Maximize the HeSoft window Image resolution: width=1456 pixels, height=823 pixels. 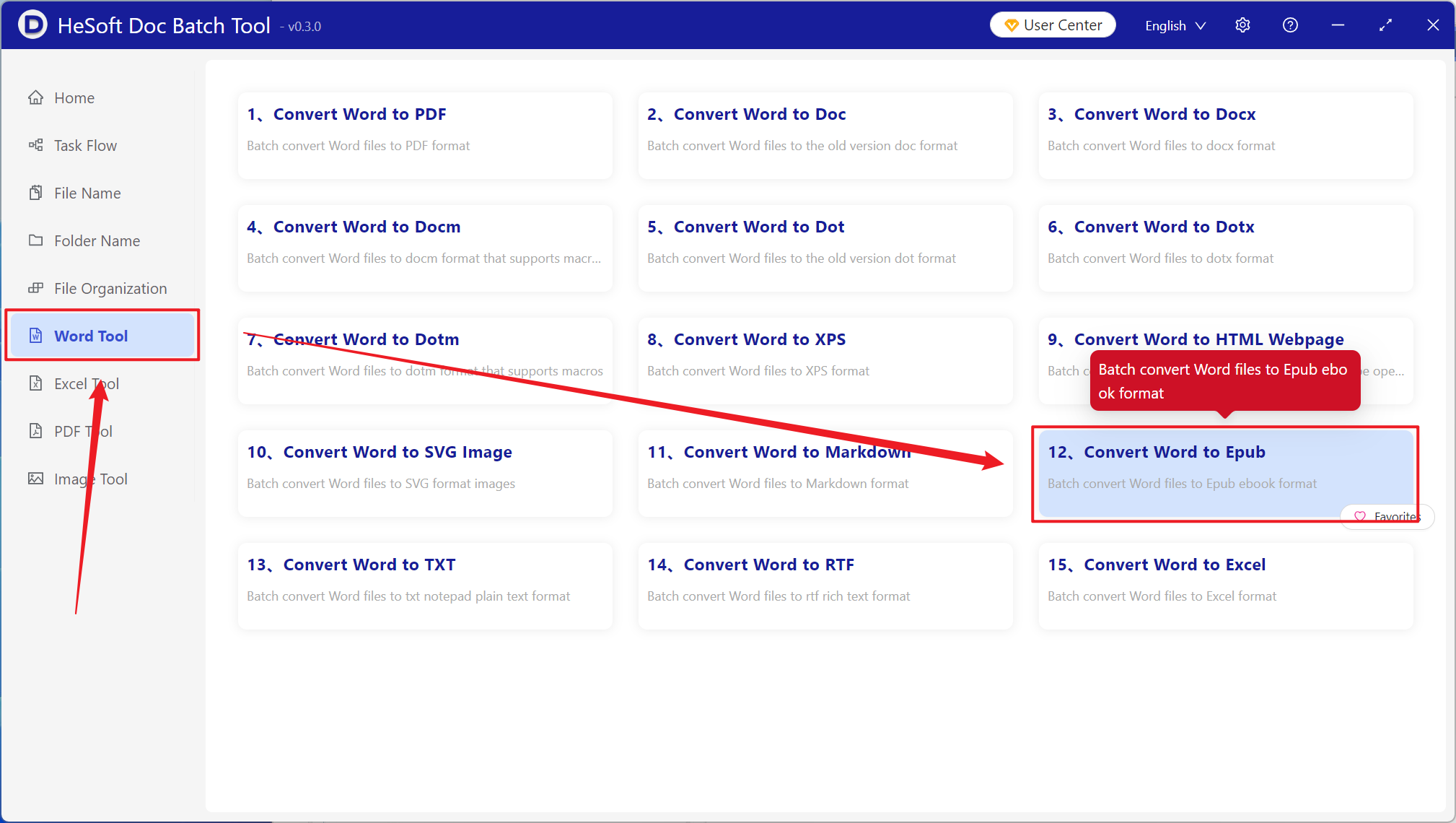click(x=1385, y=25)
